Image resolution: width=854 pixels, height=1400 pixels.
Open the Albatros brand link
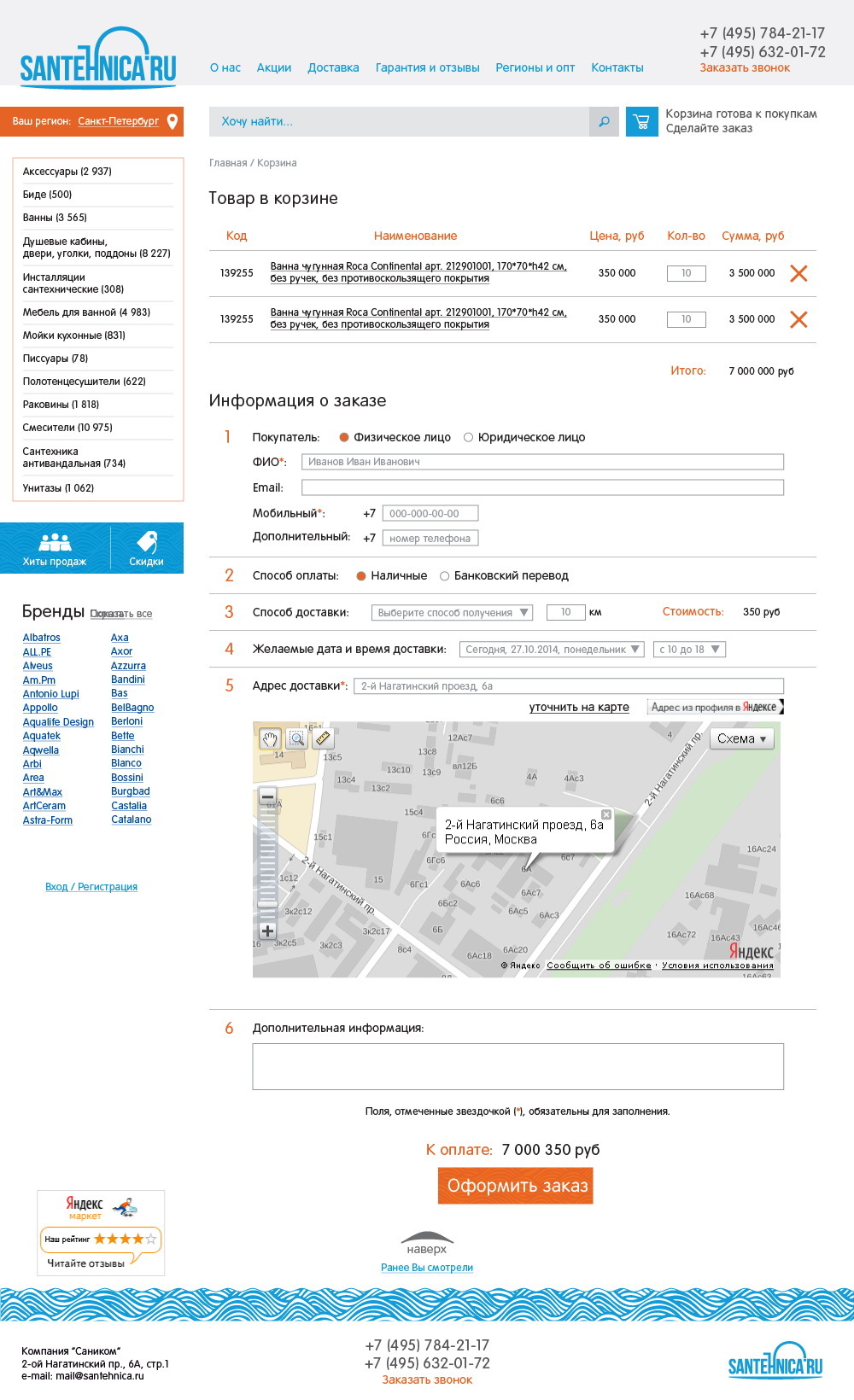[42, 638]
